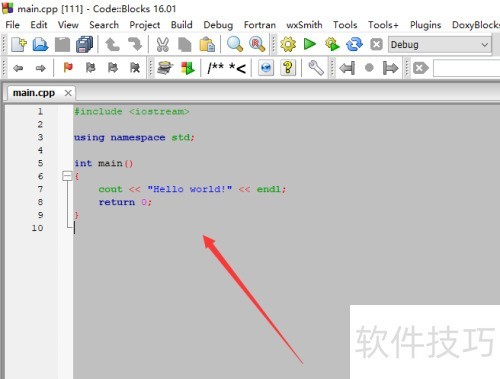Click the gray X tag icon before the text field
500x379 pixels.
click(x=421, y=68)
